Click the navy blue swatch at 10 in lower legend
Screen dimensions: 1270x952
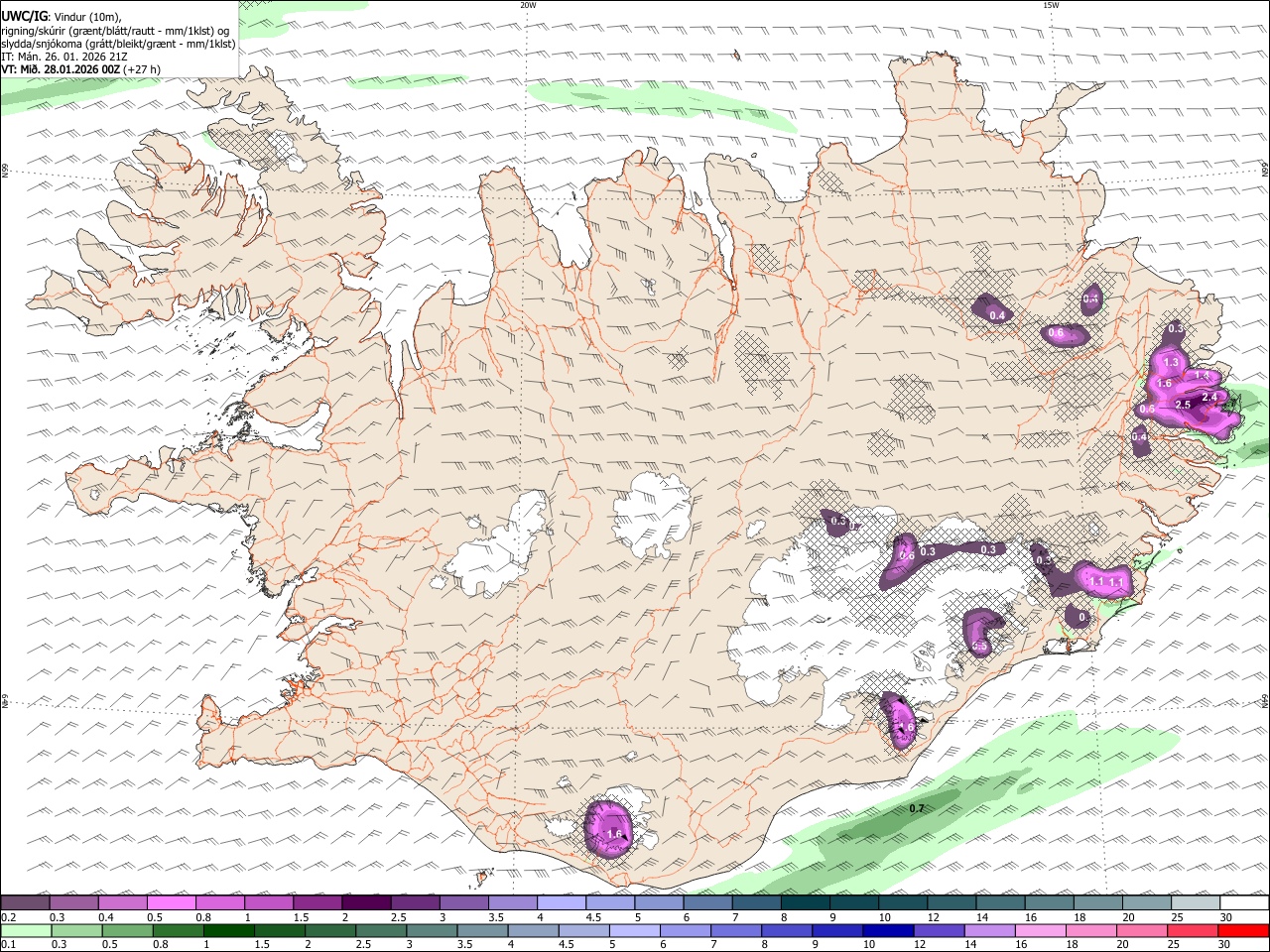(888, 931)
